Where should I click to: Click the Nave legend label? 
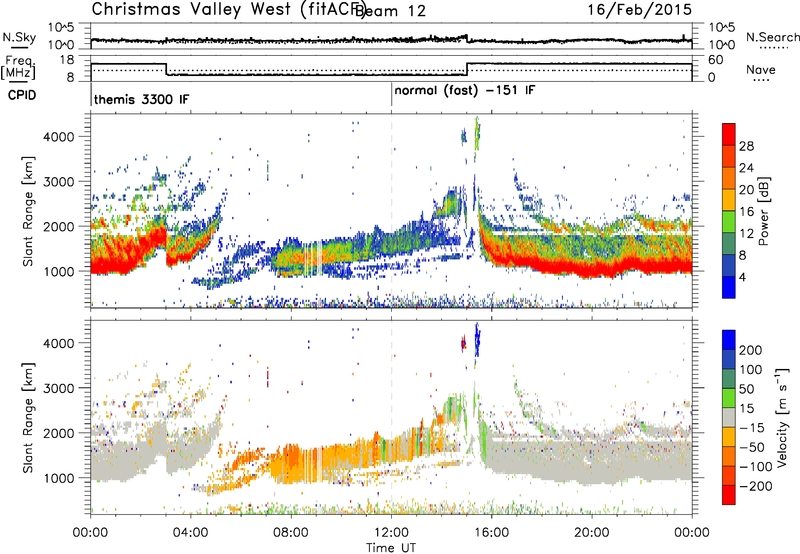point(761,69)
